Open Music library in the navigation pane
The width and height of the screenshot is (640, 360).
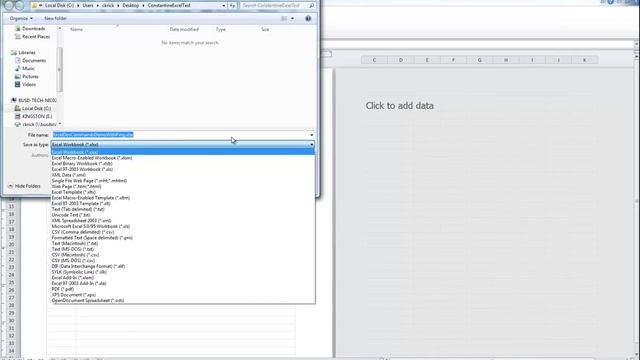(28, 69)
